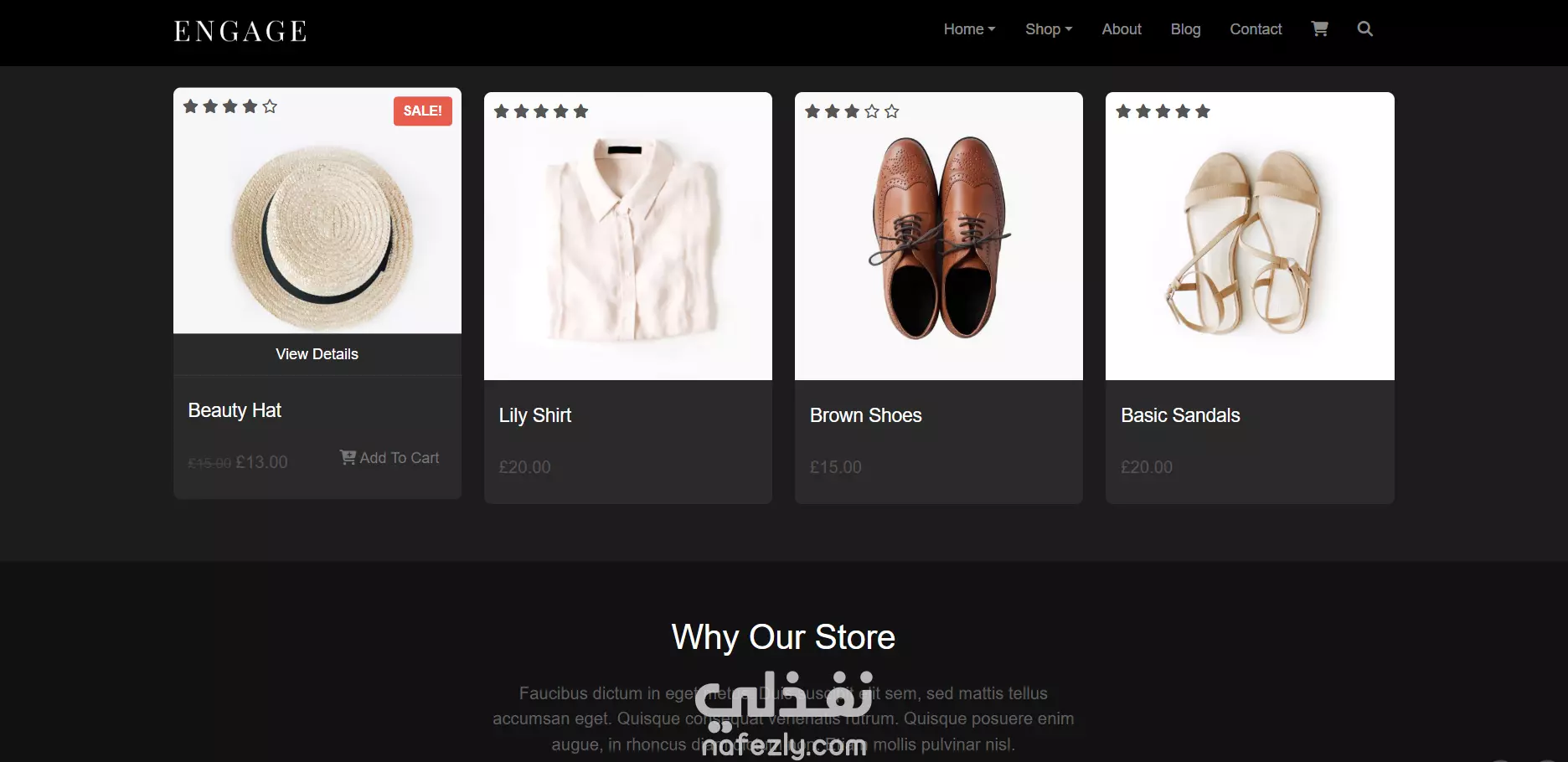Go to the Contact page
The image size is (1568, 762).
pyautogui.click(x=1256, y=29)
